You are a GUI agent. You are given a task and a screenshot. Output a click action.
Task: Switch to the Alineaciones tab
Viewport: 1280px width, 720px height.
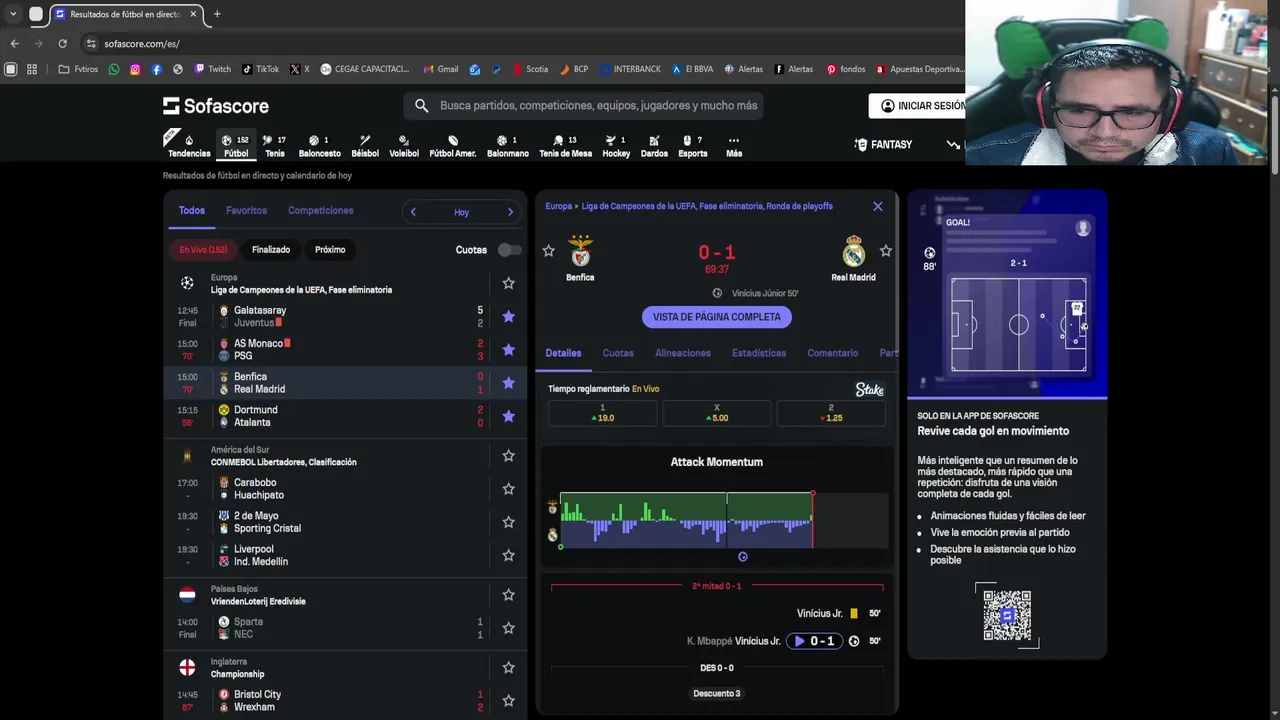click(x=683, y=353)
